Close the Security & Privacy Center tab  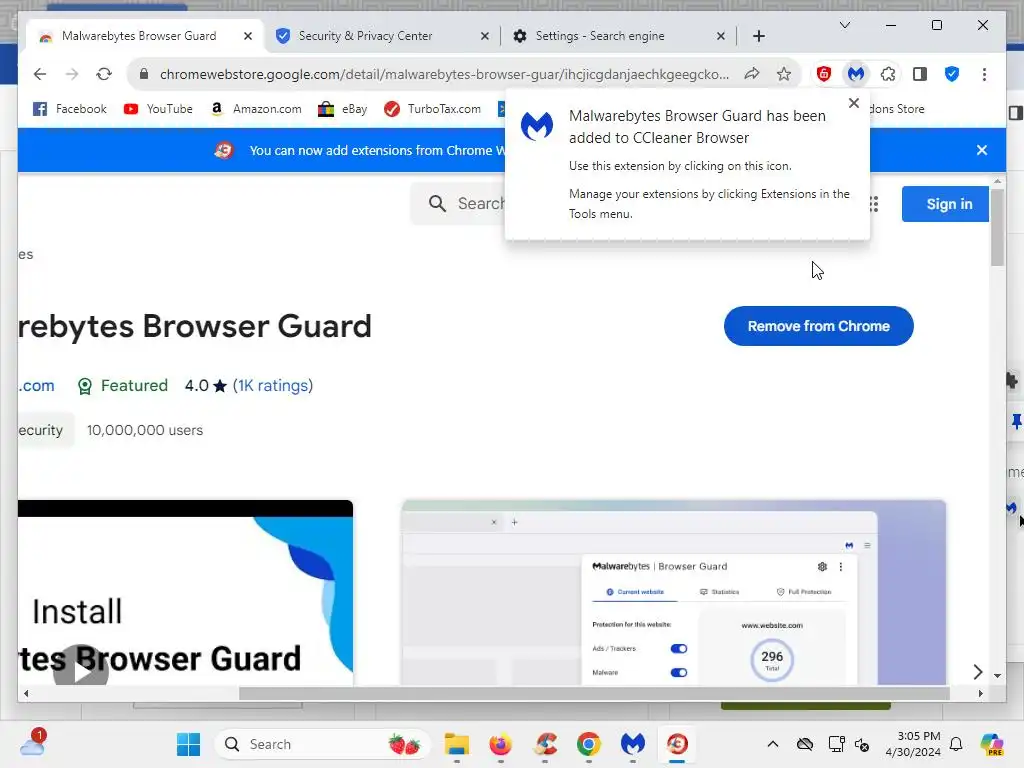485,37
